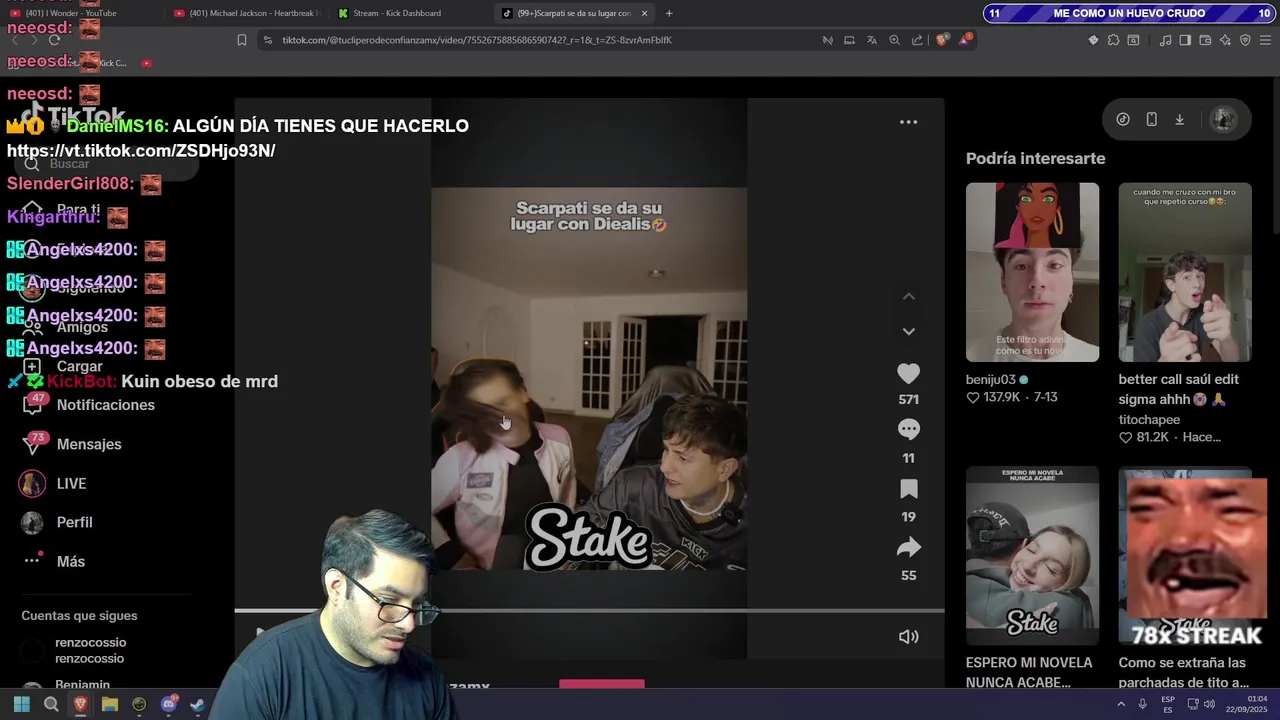
Task: Open the TikTok coins icon in top pill
Action: (x=1123, y=119)
